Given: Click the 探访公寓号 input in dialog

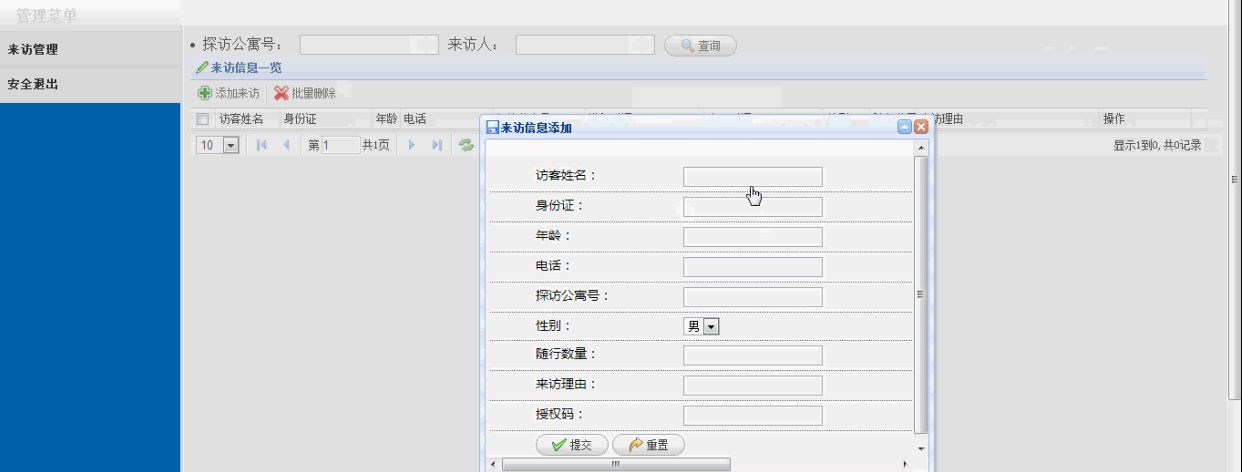Looking at the screenshot, I should (753, 297).
